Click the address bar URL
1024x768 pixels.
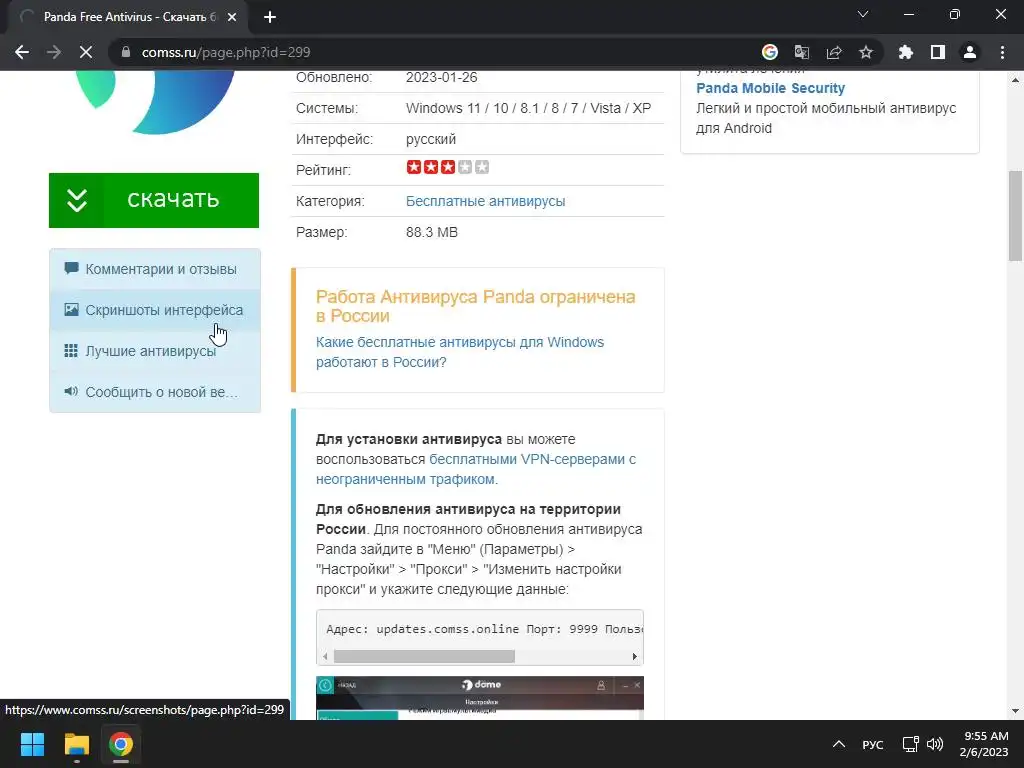coord(226,52)
